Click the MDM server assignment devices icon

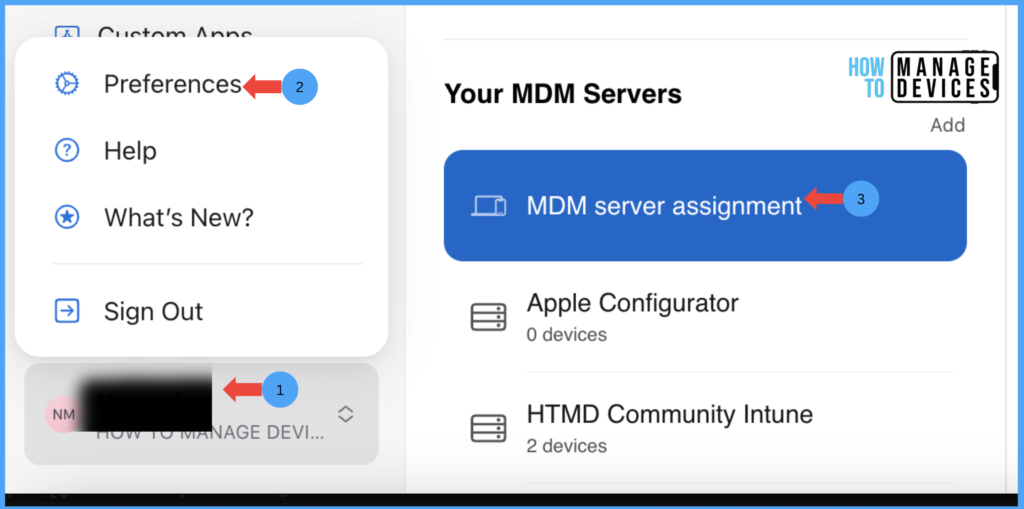(x=489, y=206)
